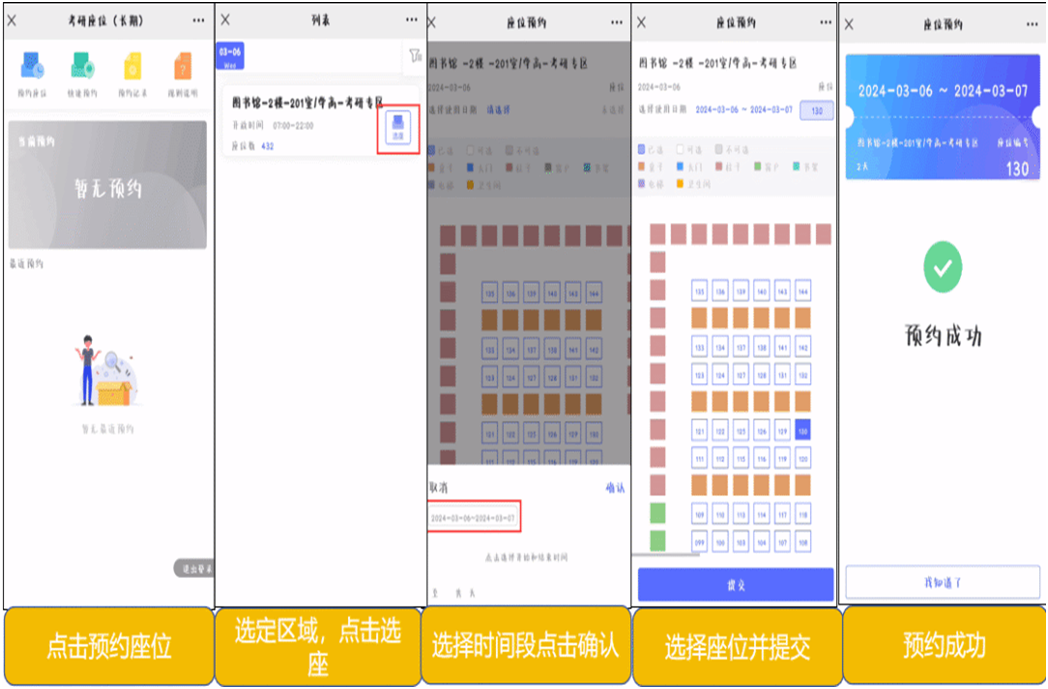This screenshot has height=689, width=1048.
Task: Toggle seat 130 on the seat map
Action: (802, 431)
